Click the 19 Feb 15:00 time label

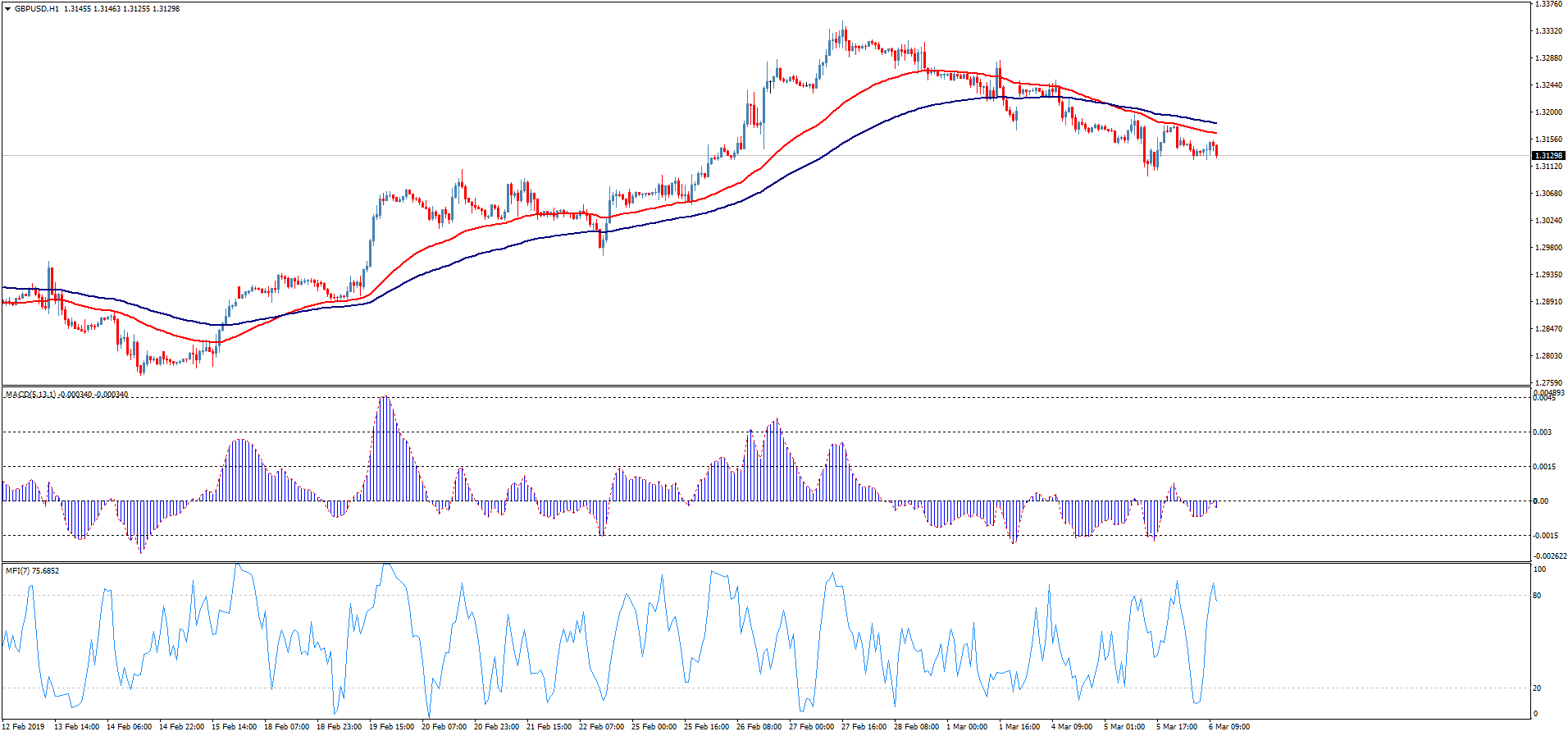pyautogui.click(x=391, y=727)
